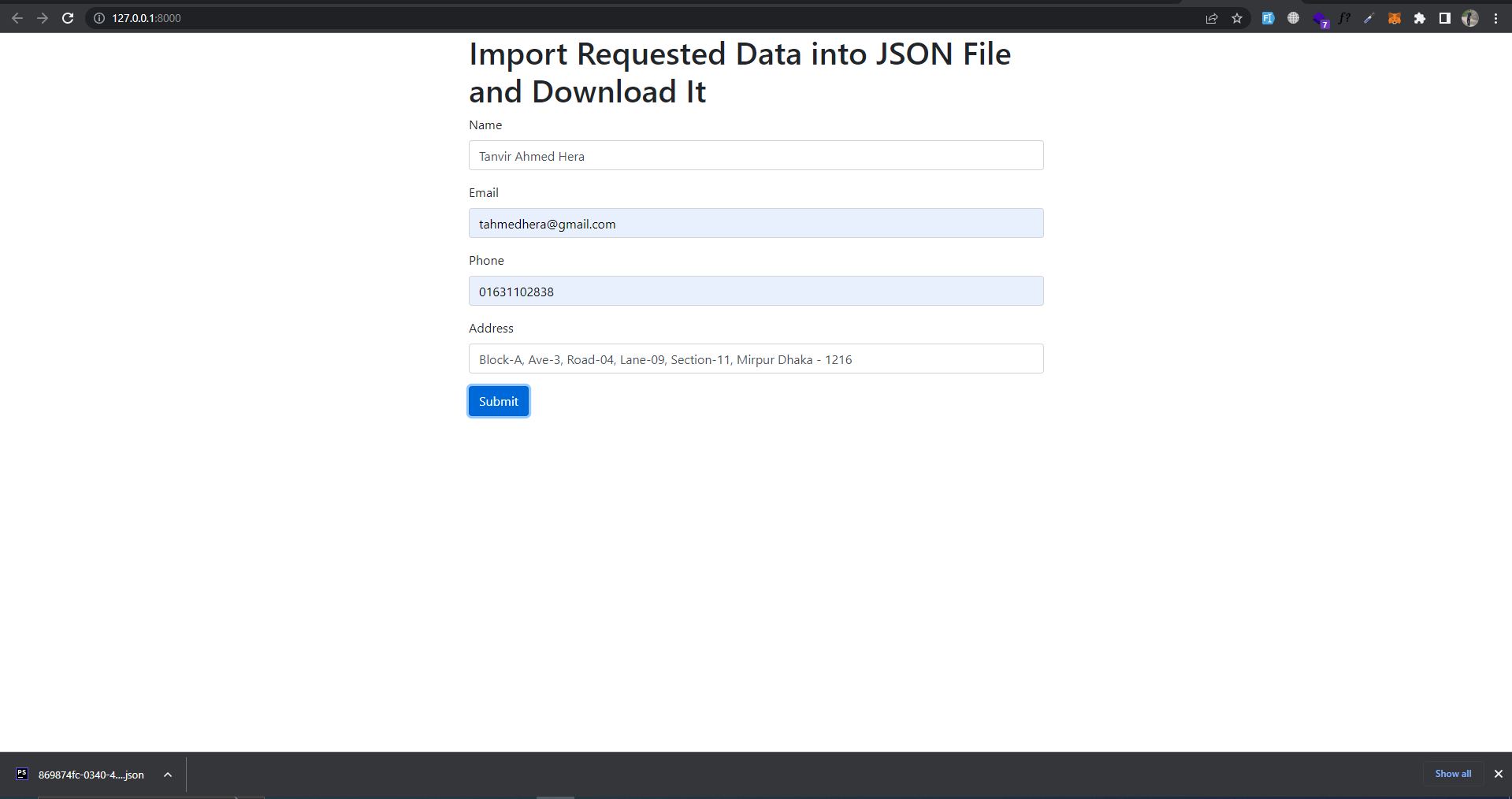Screen dimensions: 1512x799
Task: Open the Chrome profile avatar
Action: click(x=1470, y=18)
